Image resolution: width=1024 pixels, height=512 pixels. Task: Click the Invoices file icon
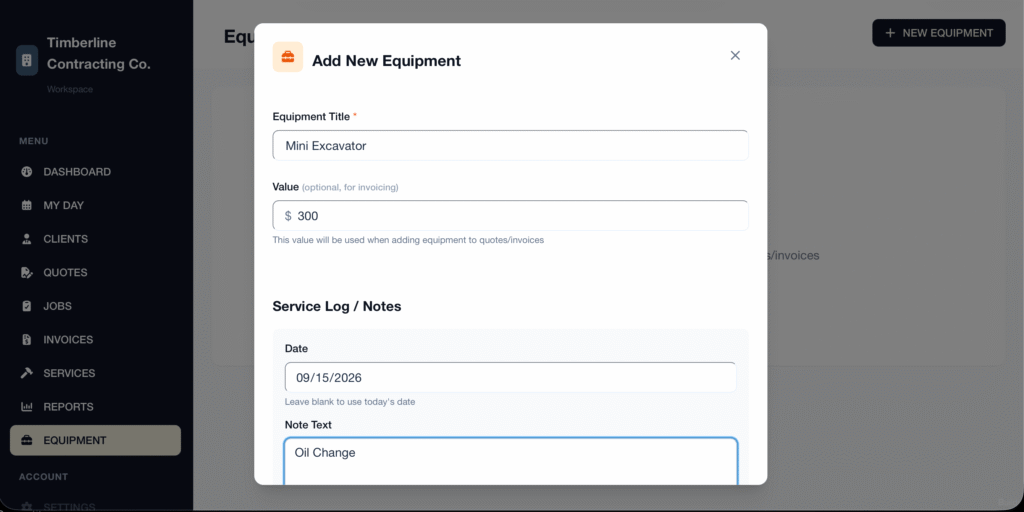[27, 340]
